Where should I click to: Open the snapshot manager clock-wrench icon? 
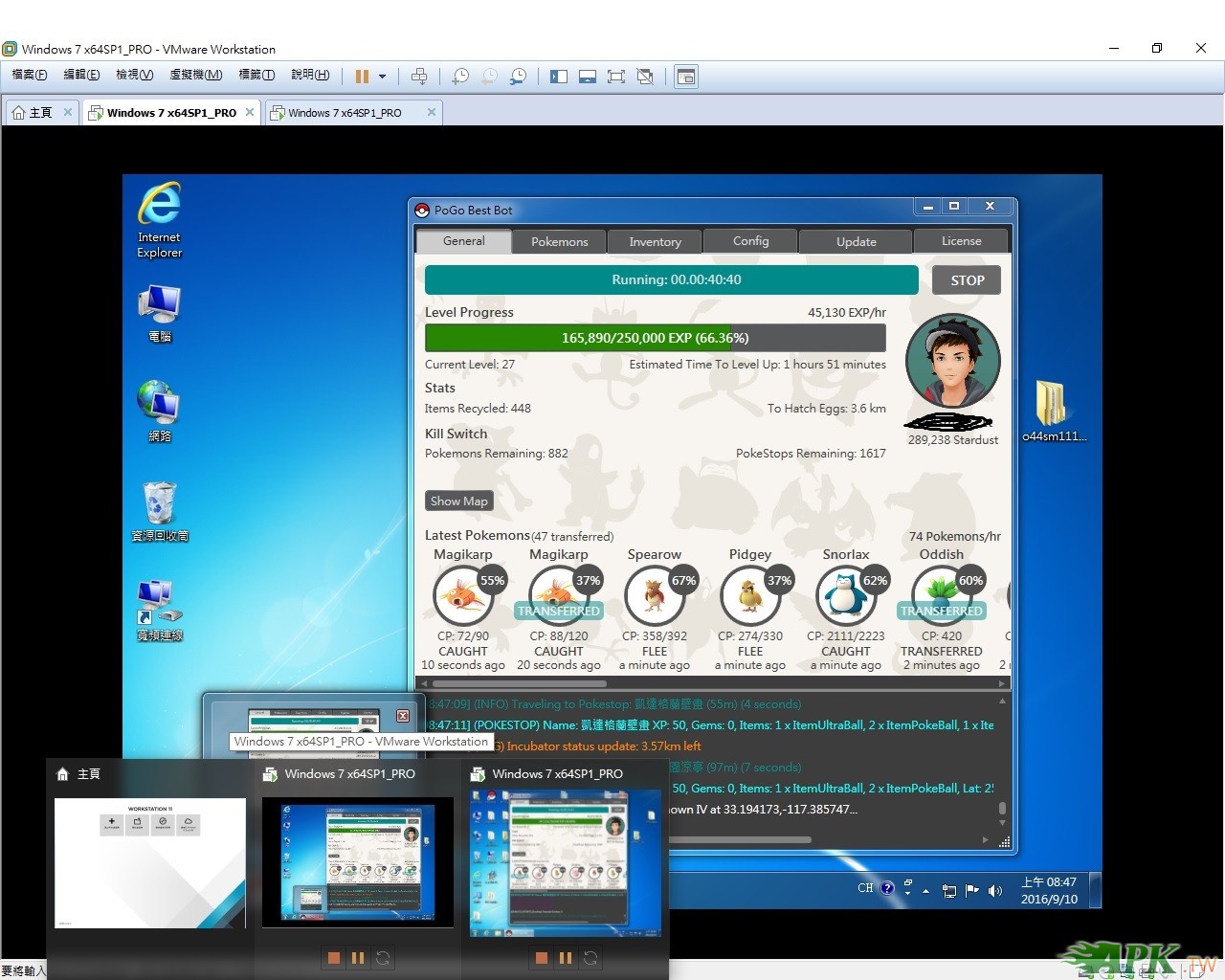(518, 77)
